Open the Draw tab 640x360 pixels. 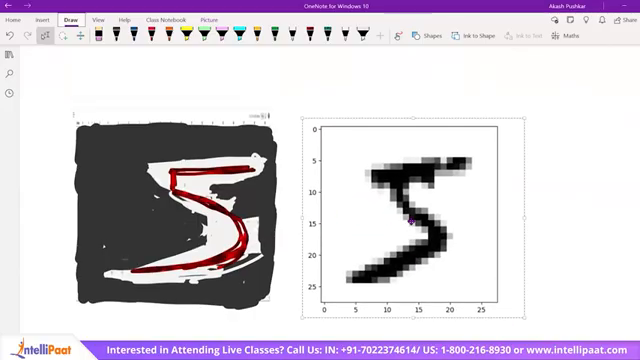click(x=71, y=20)
